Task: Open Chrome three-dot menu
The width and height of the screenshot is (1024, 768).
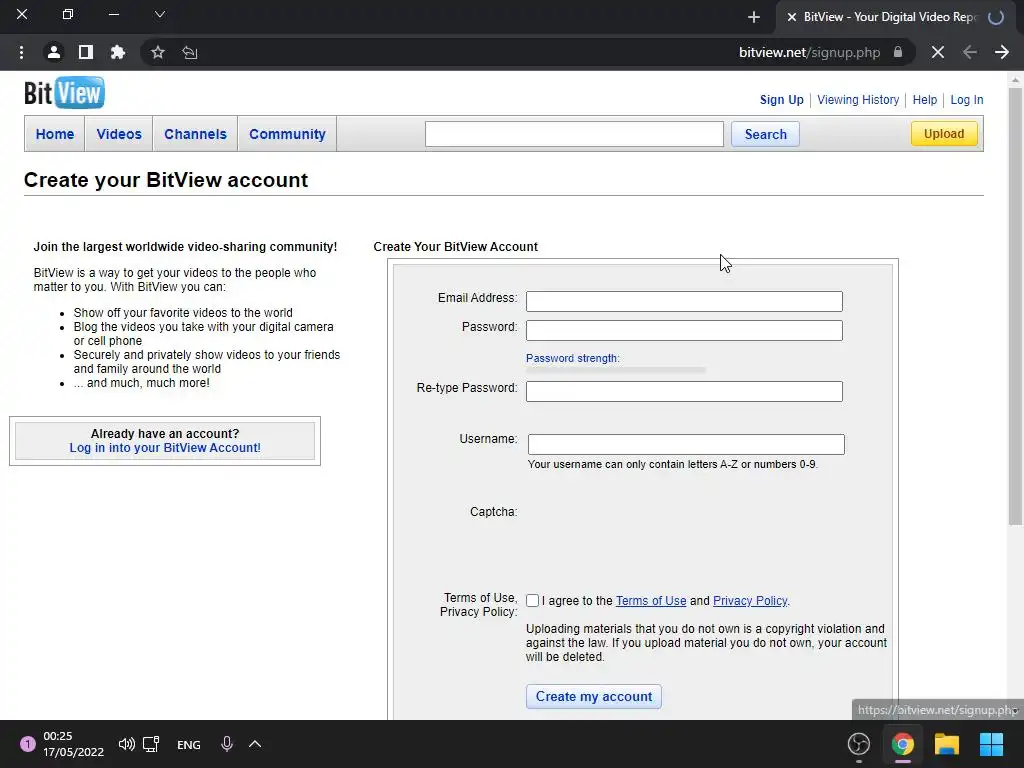Action: (x=22, y=52)
